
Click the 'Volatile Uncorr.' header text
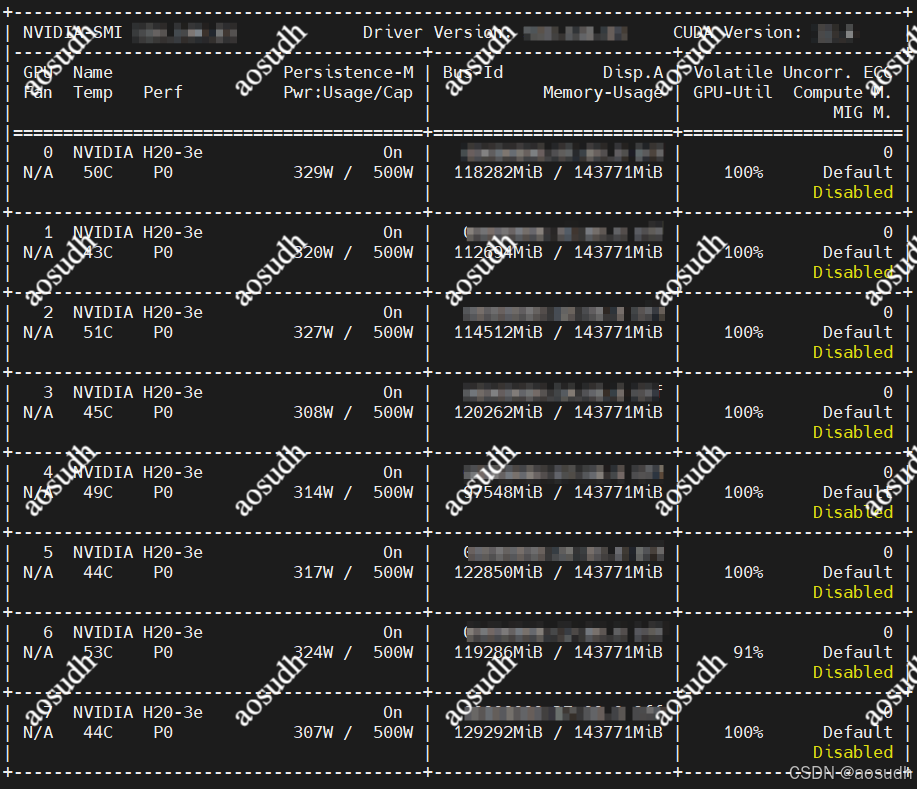(772, 73)
